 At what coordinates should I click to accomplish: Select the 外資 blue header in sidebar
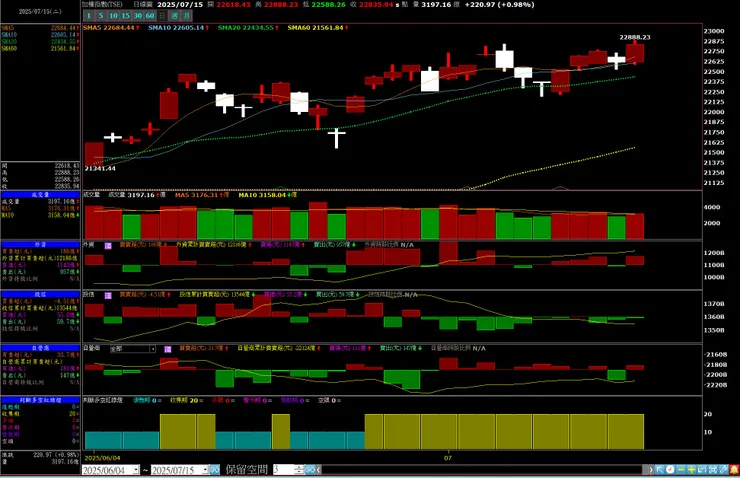[x=41, y=244]
